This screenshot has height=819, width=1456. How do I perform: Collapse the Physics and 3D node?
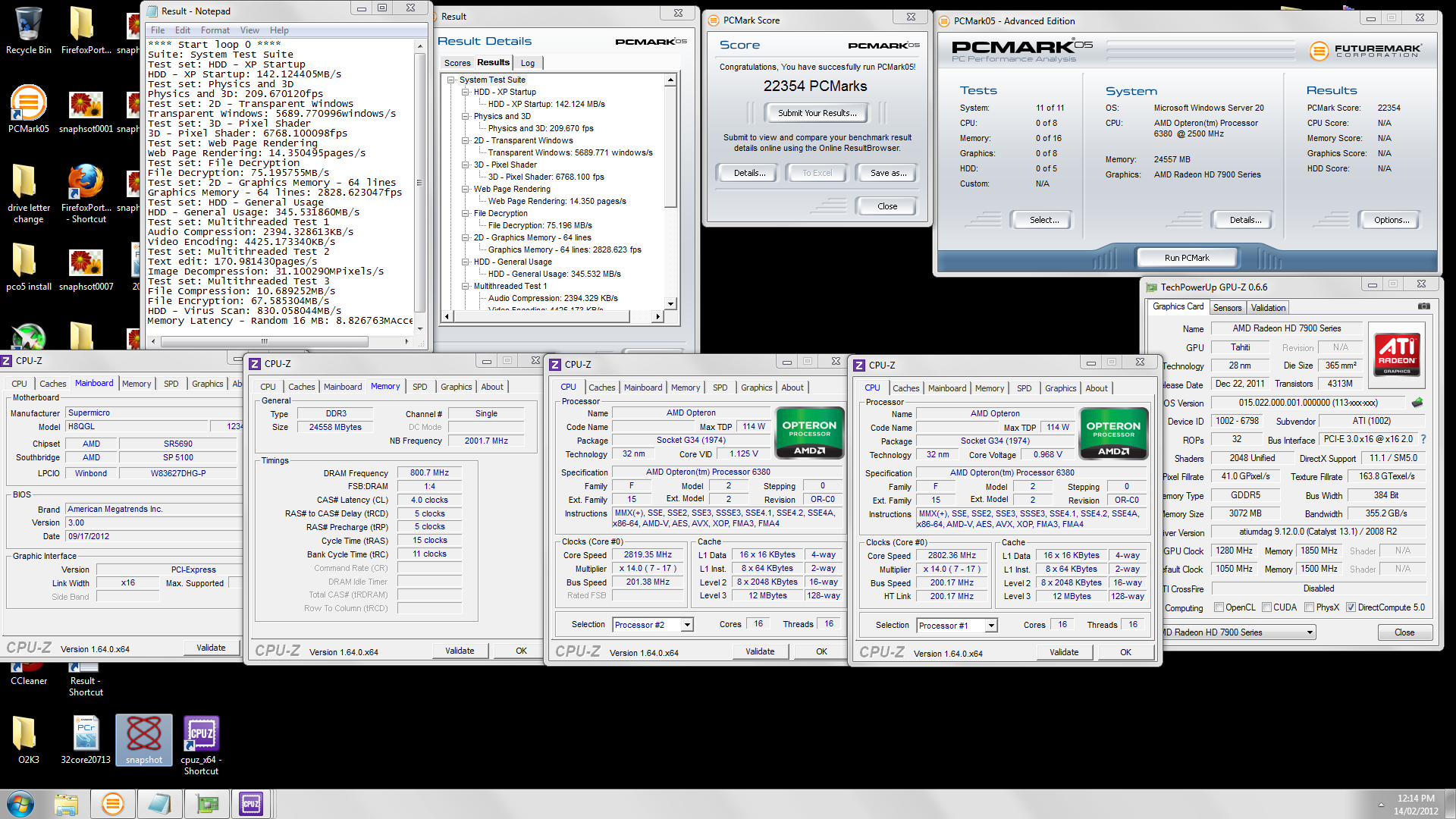point(466,116)
